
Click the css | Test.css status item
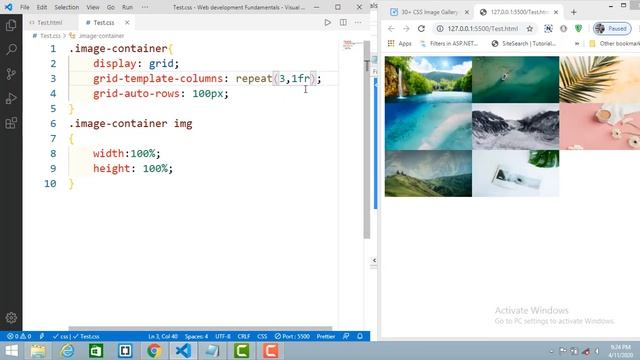(76, 336)
